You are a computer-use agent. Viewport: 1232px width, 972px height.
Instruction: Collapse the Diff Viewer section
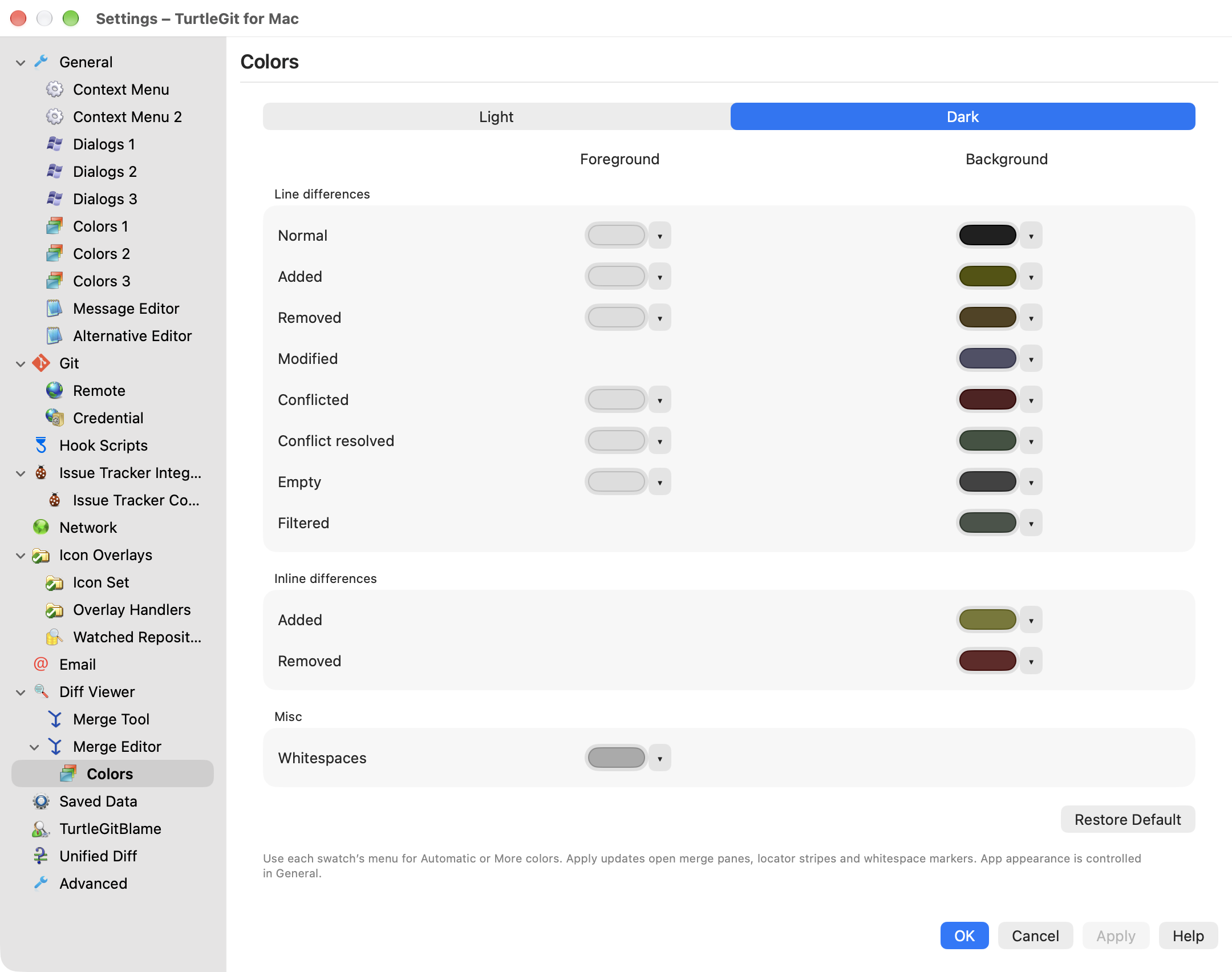[21, 692]
